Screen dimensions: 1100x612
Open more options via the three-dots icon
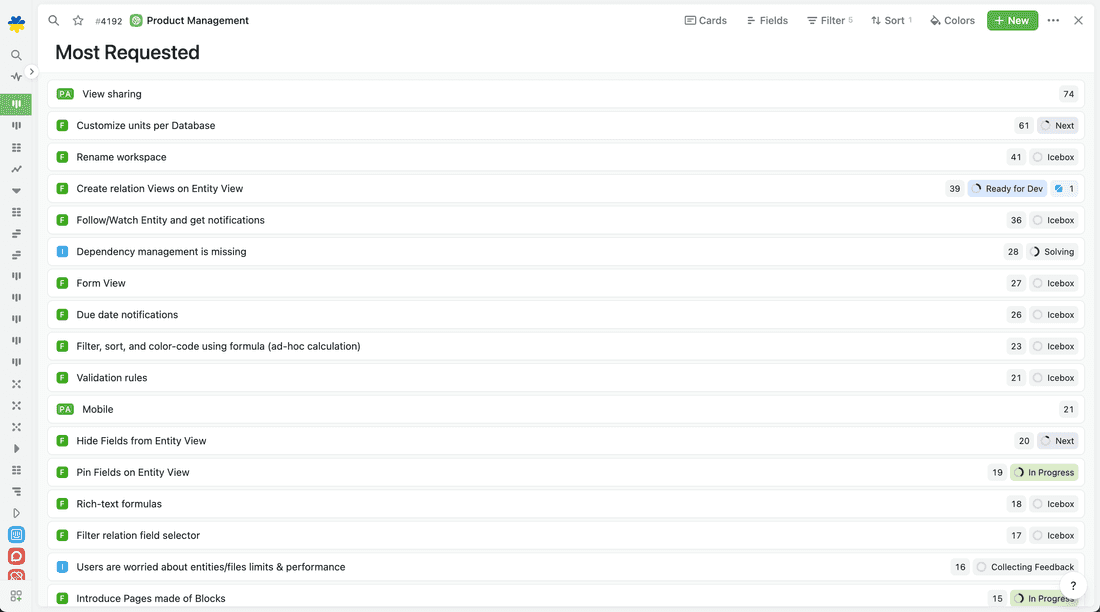point(1053,20)
